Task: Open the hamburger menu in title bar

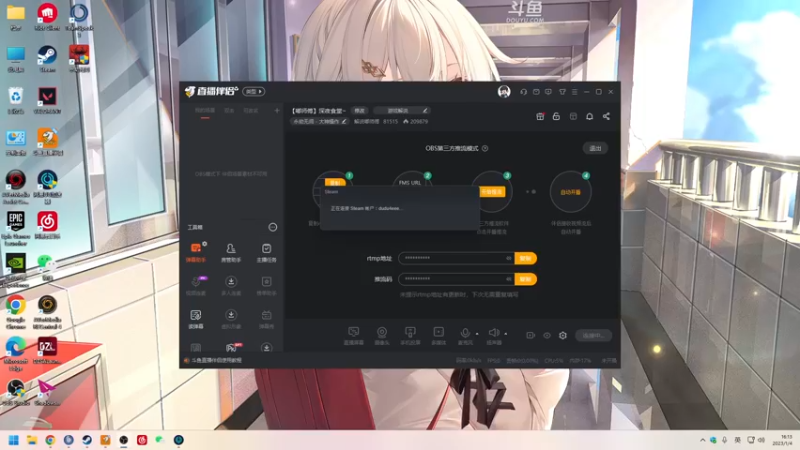Action: click(x=574, y=92)
